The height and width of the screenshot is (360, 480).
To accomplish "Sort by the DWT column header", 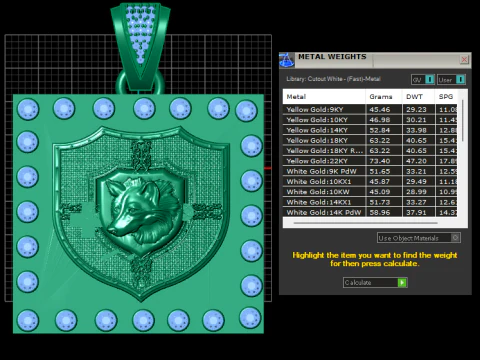I will (x=418, y=97).
